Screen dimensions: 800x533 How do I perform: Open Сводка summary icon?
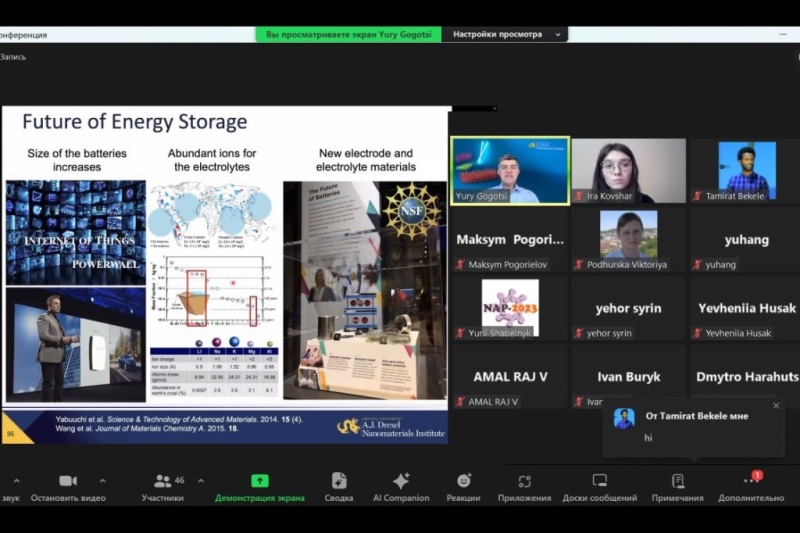point(339,481)
